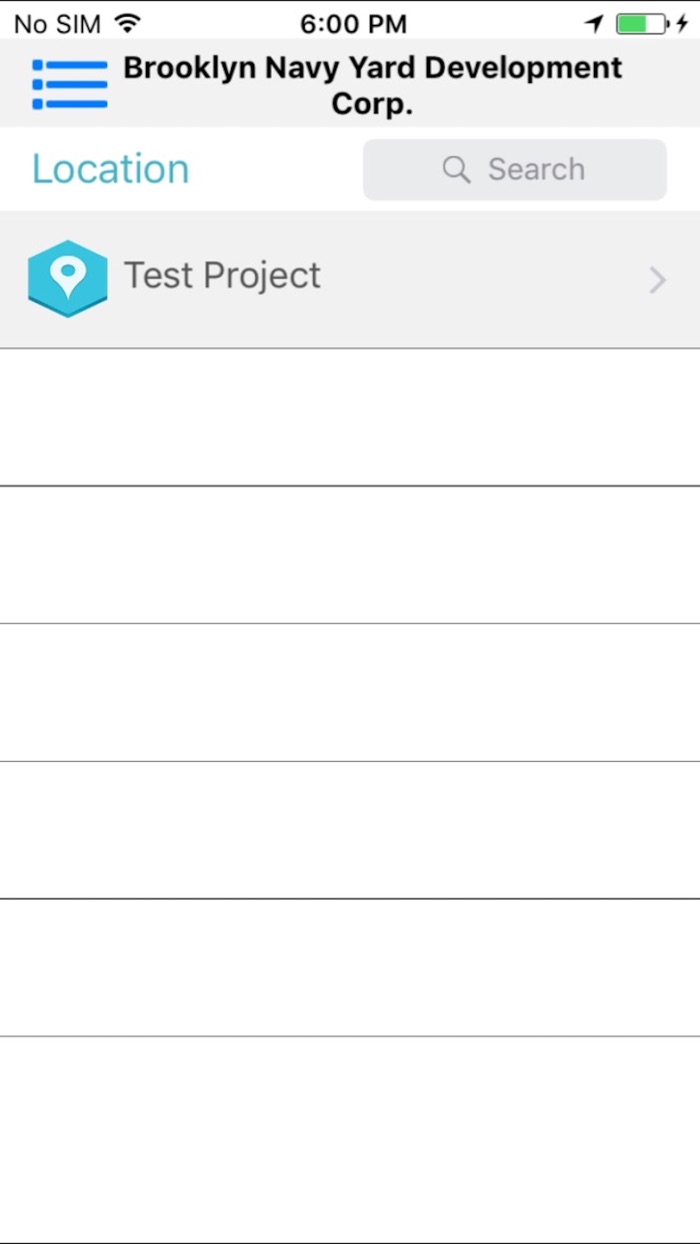700x1244 pixels.
Task: Expand Test Project using its chevron
Action: point(657,280)
